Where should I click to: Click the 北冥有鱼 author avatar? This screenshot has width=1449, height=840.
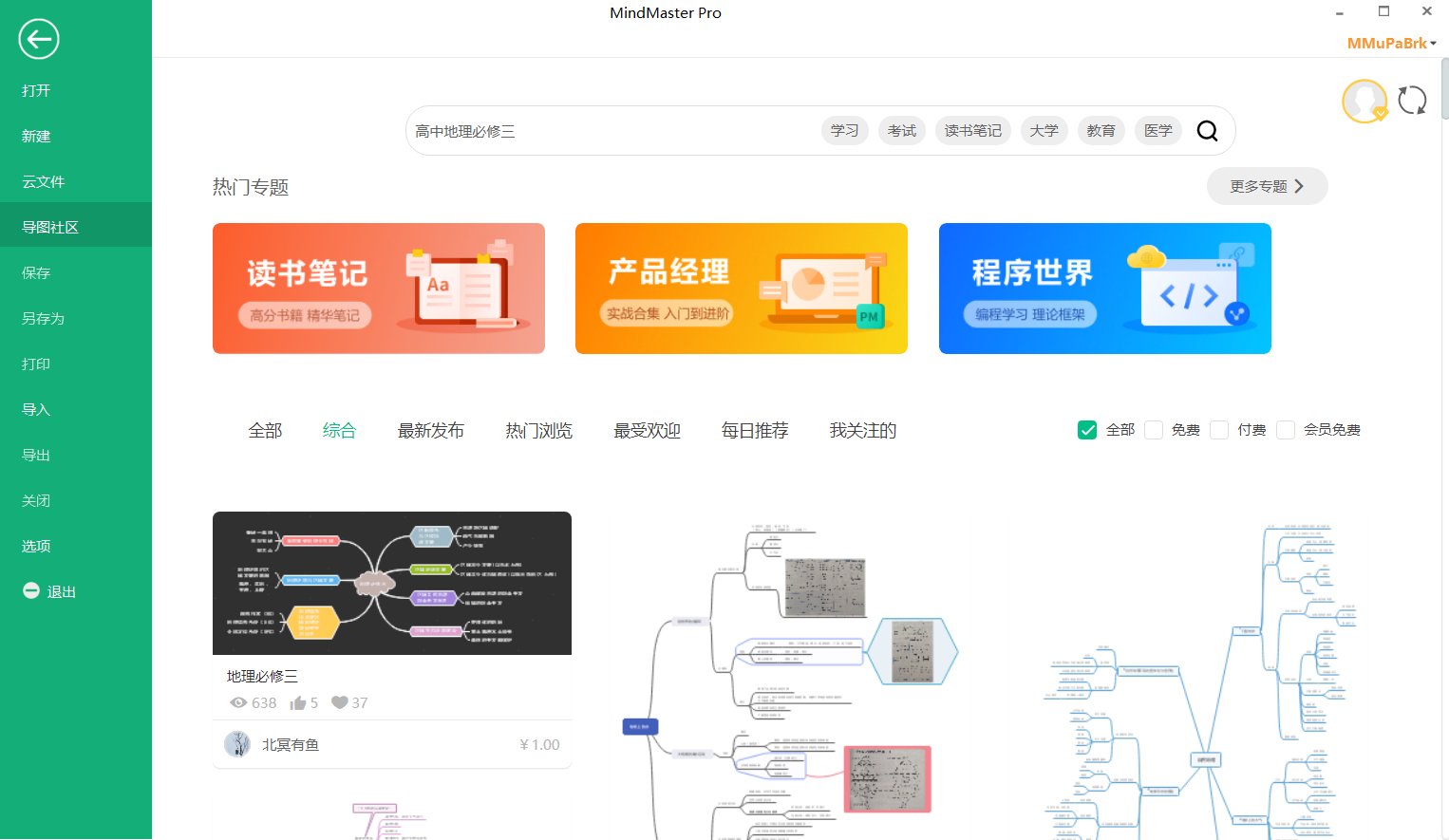point(237,744)
